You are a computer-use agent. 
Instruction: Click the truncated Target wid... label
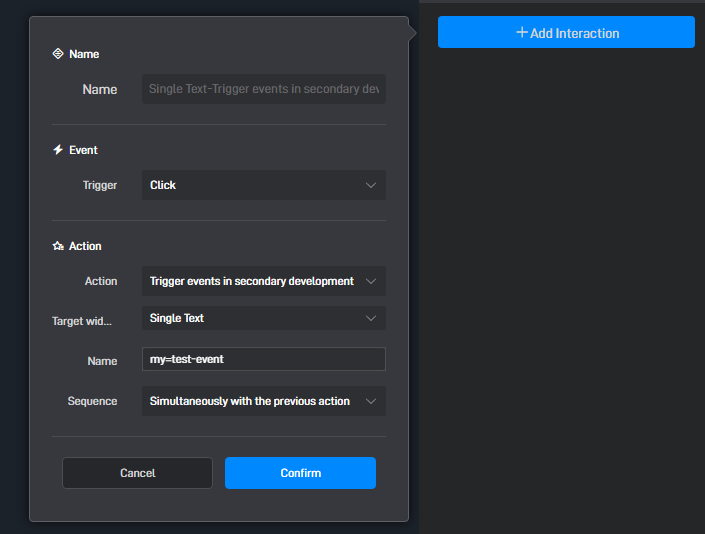[82, 321]
